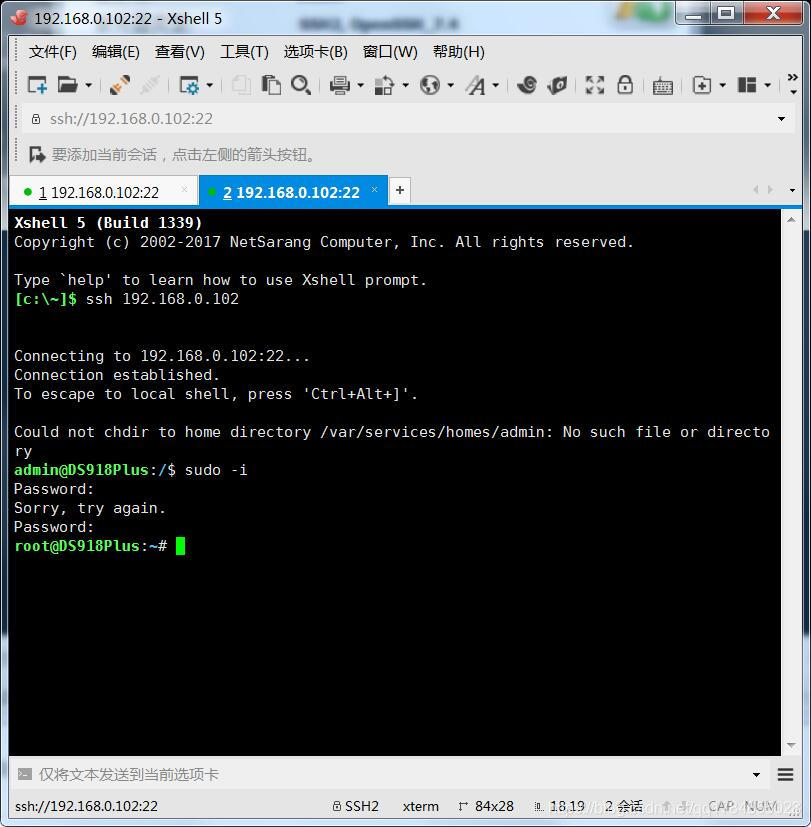Expand the Font dropdown arrow

pyautogui.click(x=496, y=85)
